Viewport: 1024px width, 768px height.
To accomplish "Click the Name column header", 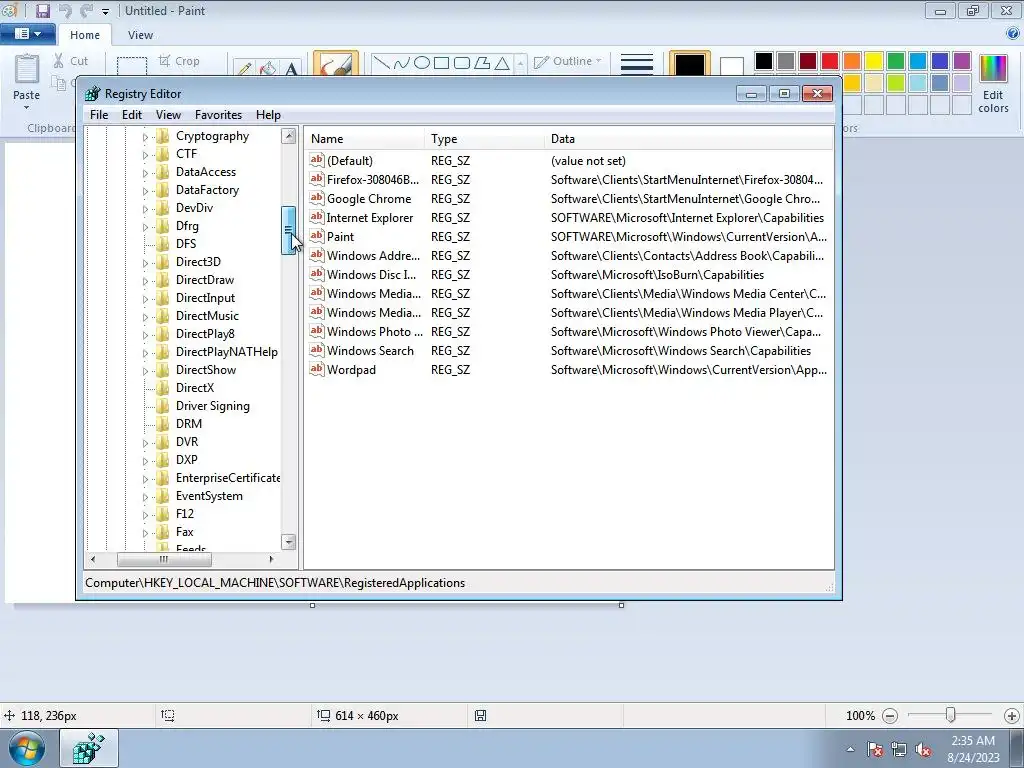I will coord(364,139).
